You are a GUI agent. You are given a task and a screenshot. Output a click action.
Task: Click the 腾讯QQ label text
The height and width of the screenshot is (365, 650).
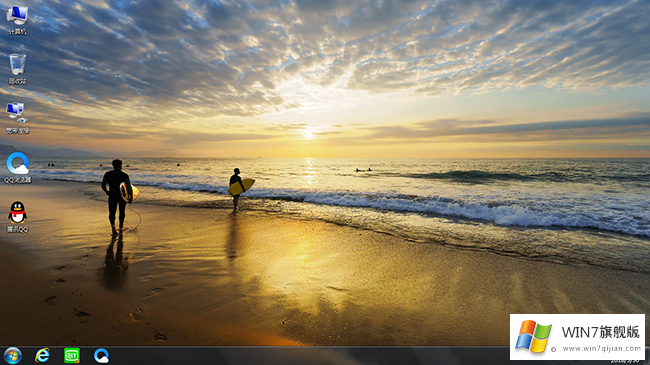17,230
